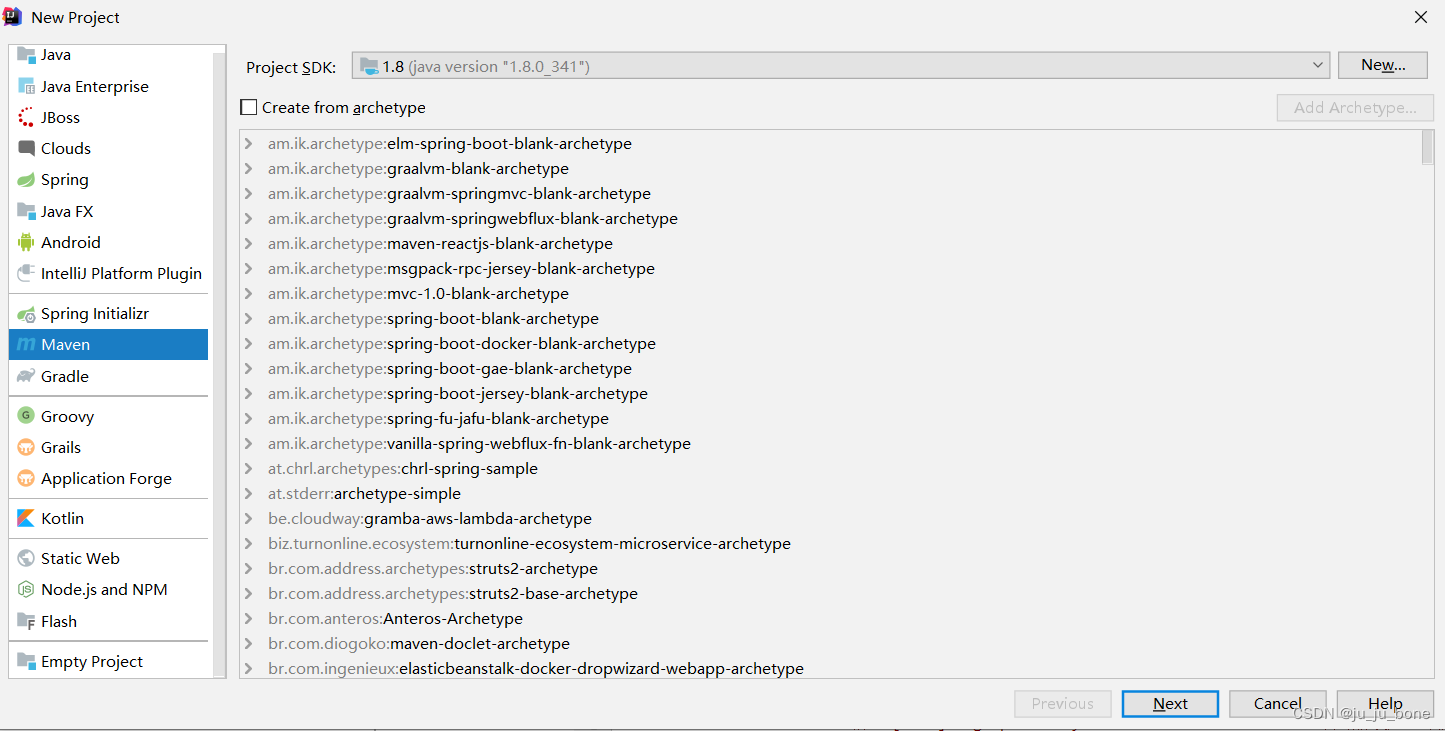Expand mvc-1.0-blank-archetype node
The image size is (1445, 731).
pos(248,293)
